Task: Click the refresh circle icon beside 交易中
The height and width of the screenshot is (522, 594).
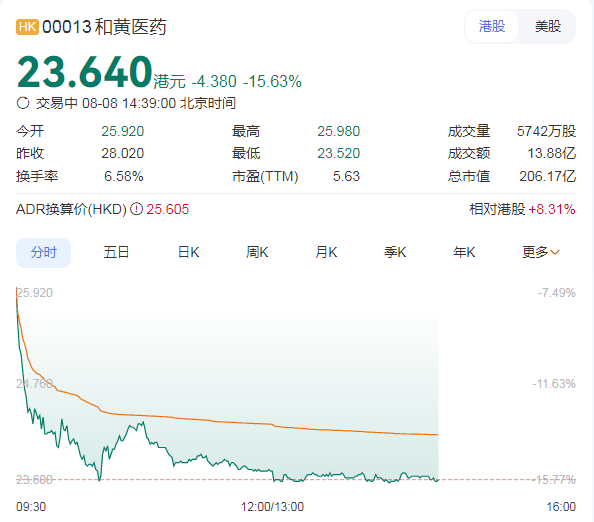Action: click(23, 103)
